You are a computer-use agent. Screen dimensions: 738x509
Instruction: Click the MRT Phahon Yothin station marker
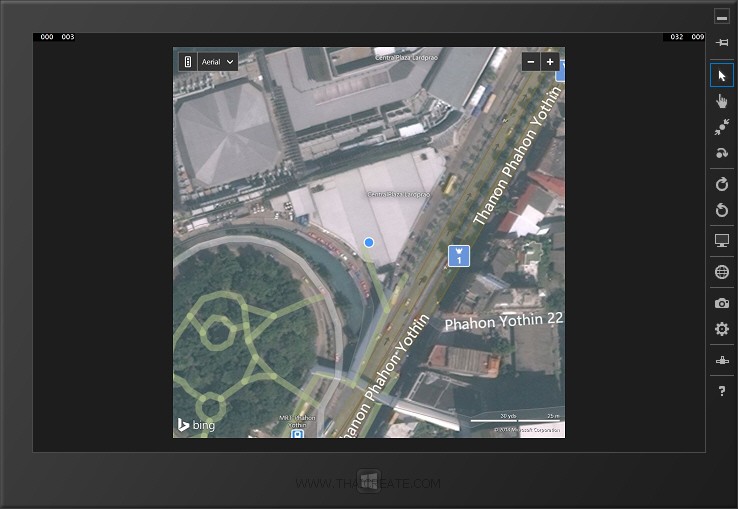(297, 432)
